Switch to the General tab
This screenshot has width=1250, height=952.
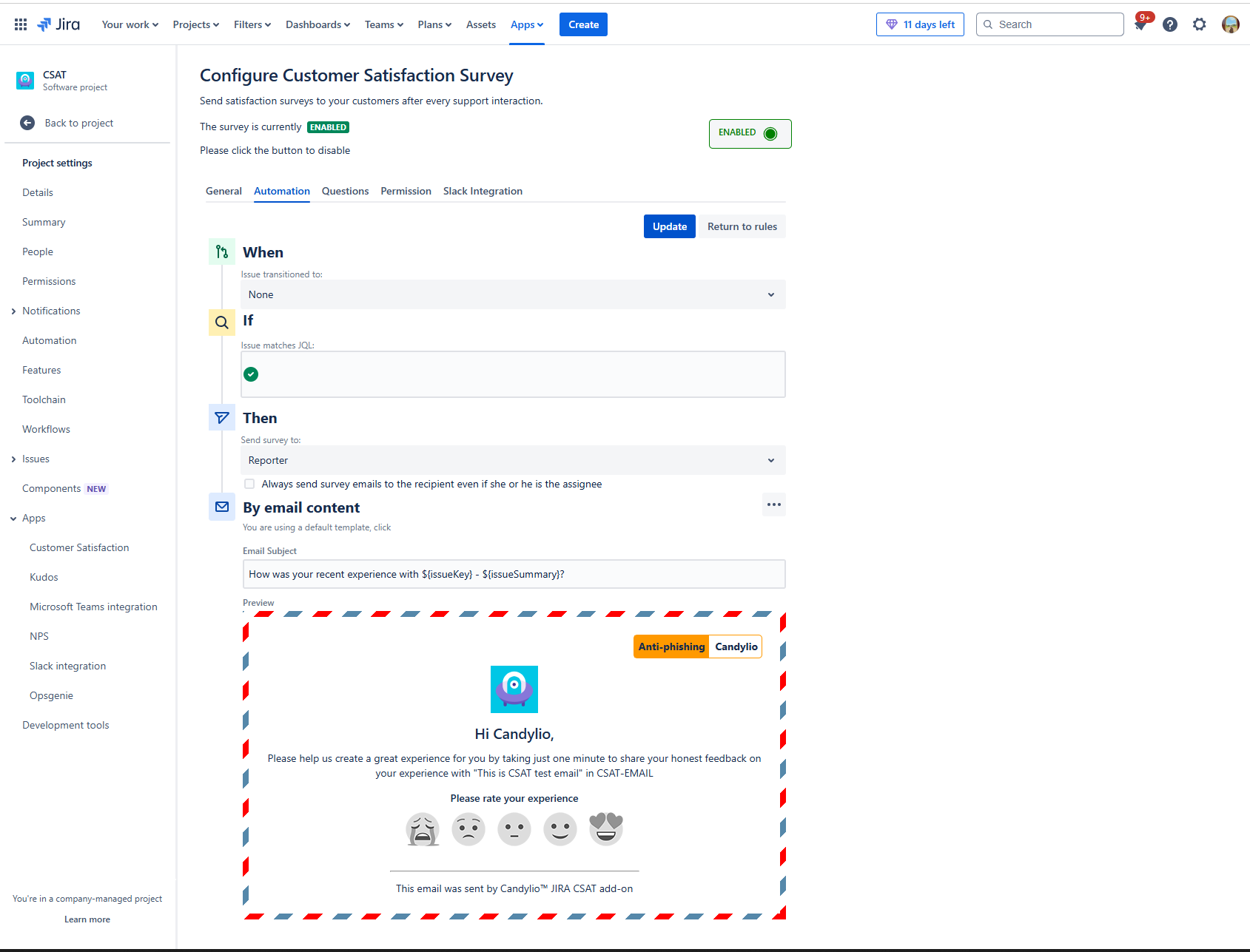click(x=224, y=191)
